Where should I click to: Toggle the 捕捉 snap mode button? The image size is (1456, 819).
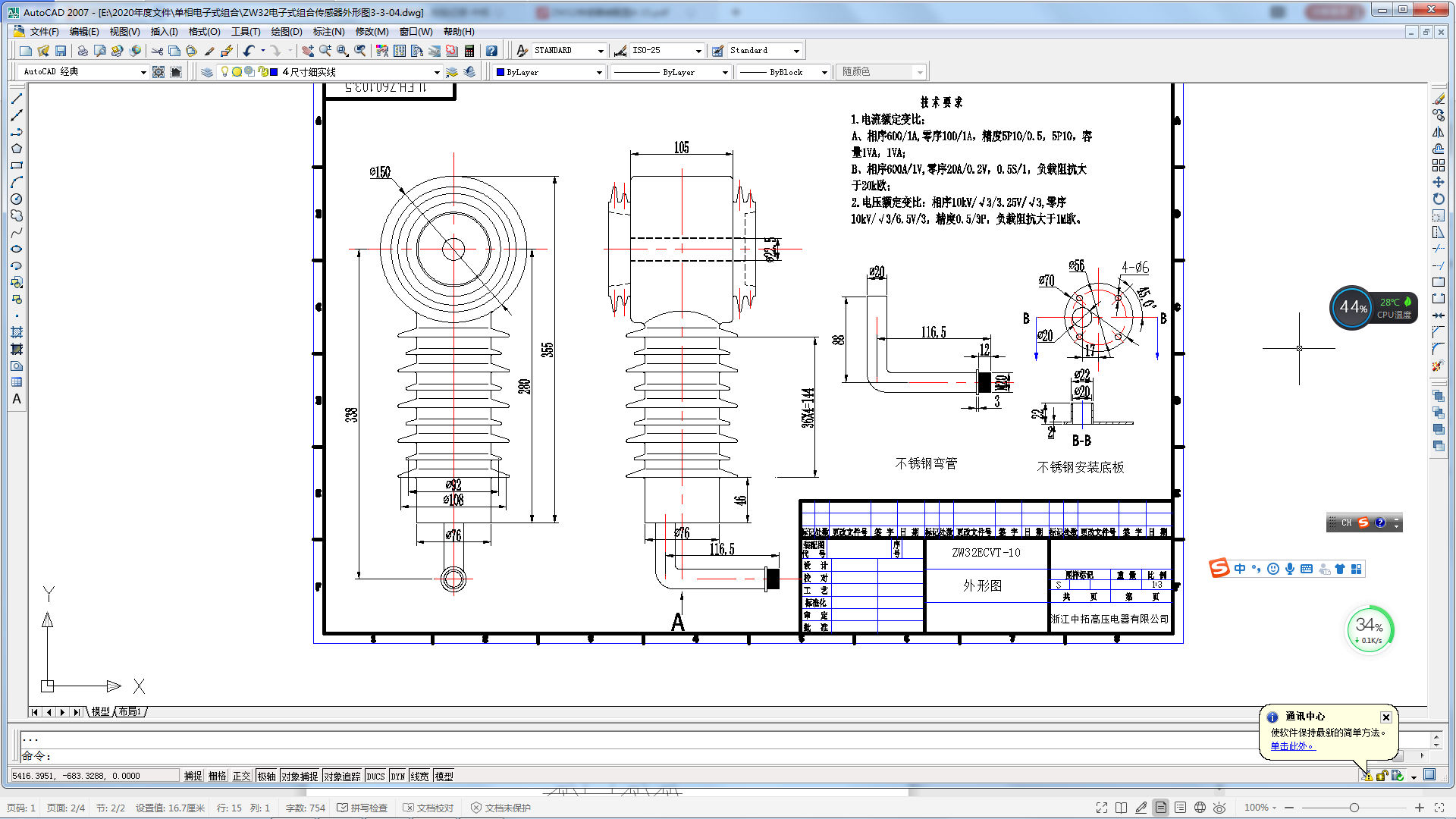point(193,776)
